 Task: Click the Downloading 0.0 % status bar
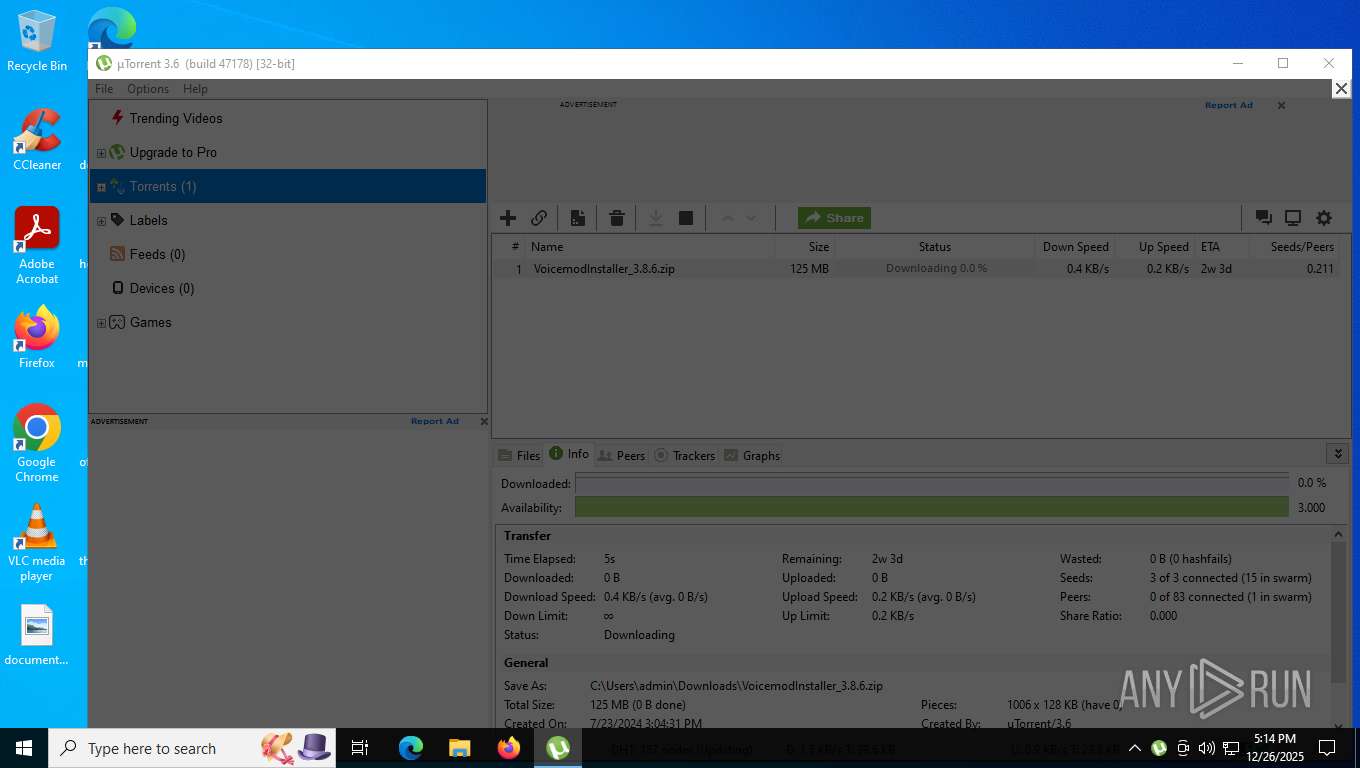click(x=936, y=269)
